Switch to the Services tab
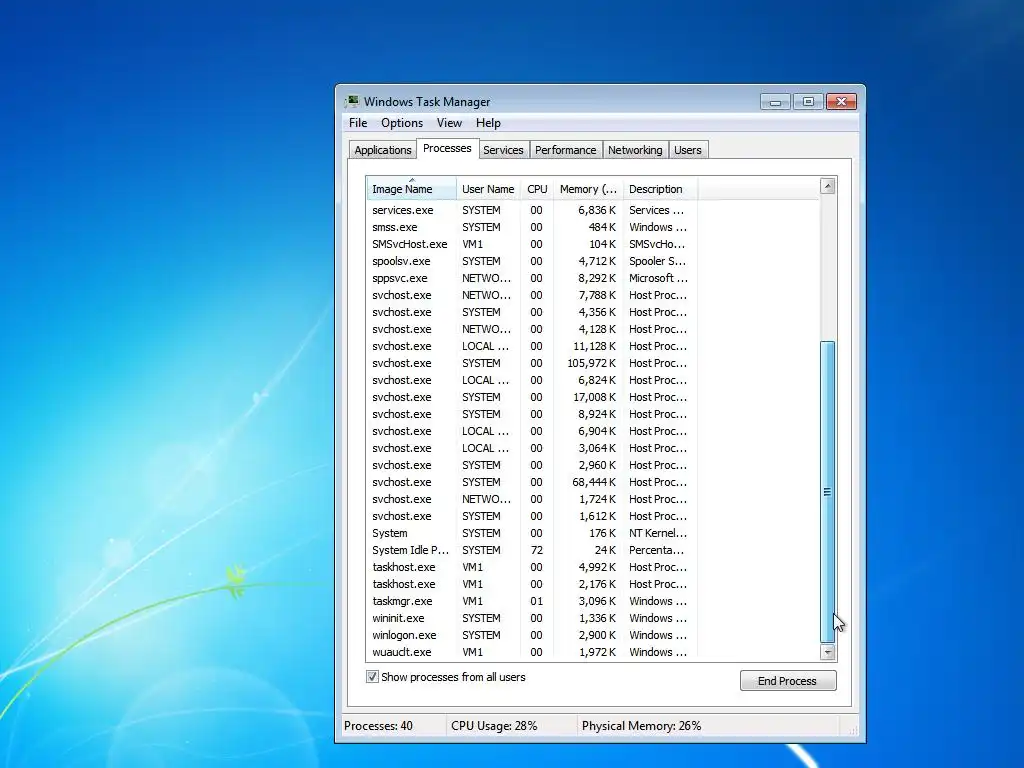The image size is (1024, 768). (503, 150)
